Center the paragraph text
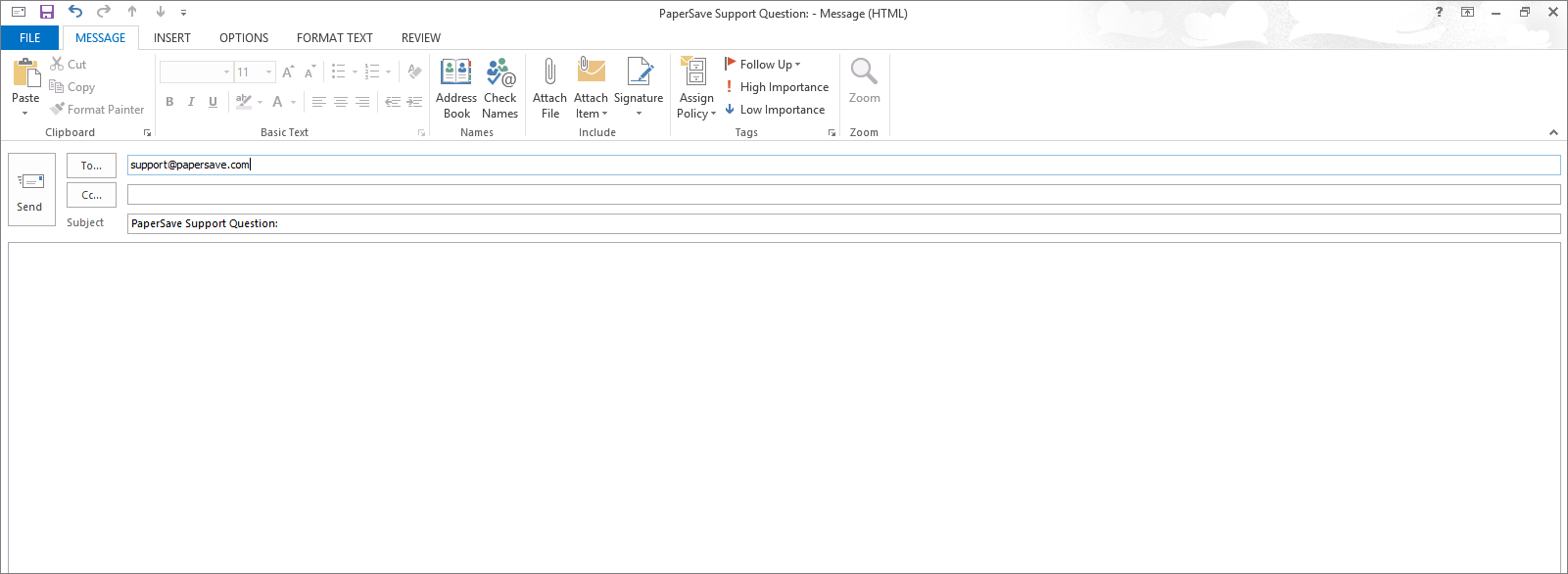The width and height of the screenshot is (1568, 574). click(x=341, y=102)
